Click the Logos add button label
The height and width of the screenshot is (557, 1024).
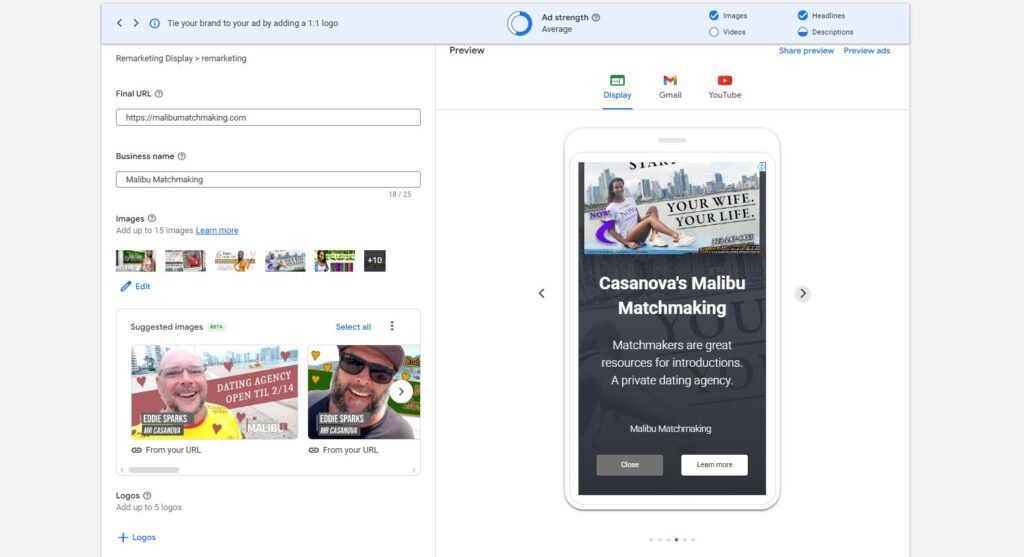(x=144, y=537)
